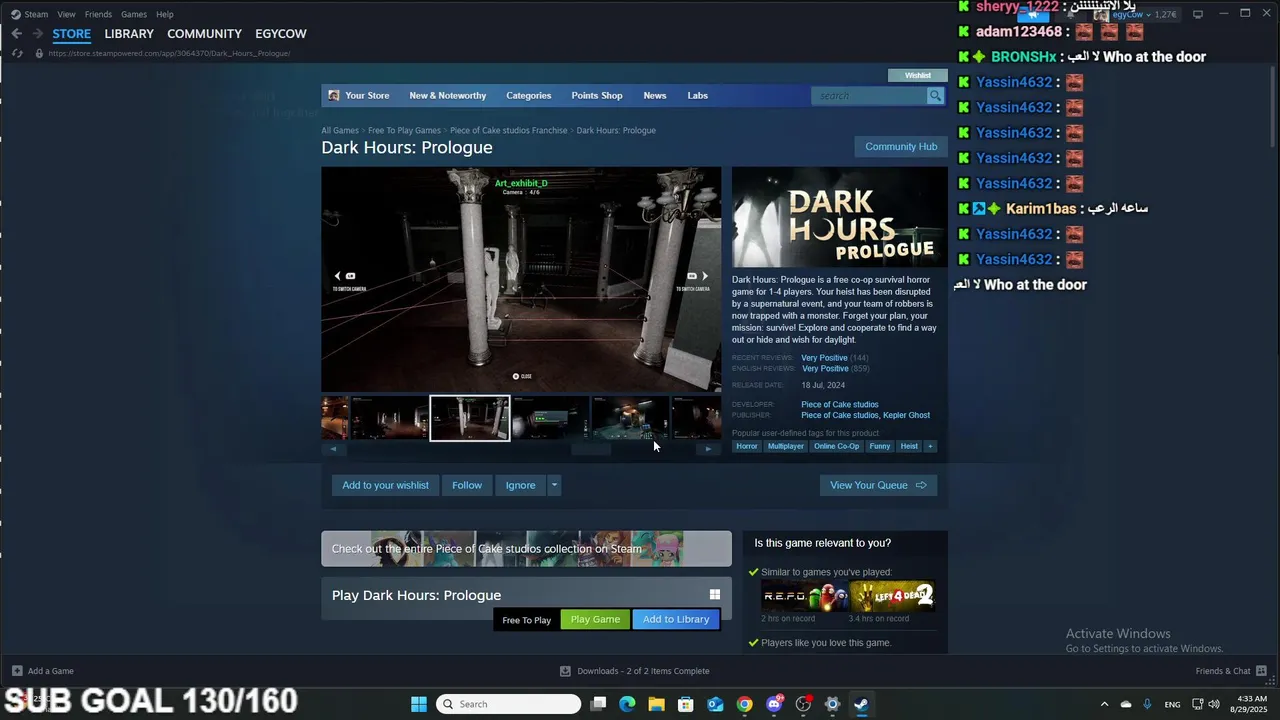Image resolution: width=1280 pixels, height=720 pixels.
Task: Click Add to Library
Action: (x=676, y=619)
